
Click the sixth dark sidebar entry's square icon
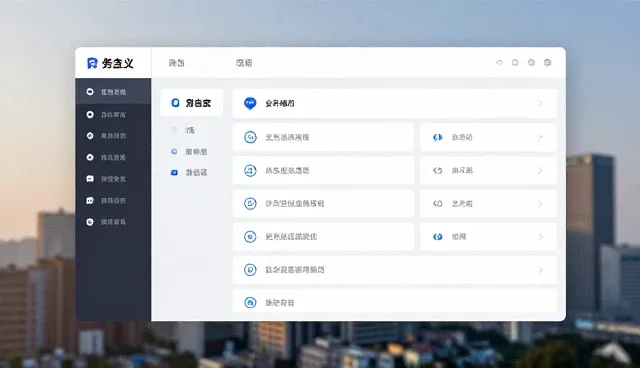pos(90,200)
